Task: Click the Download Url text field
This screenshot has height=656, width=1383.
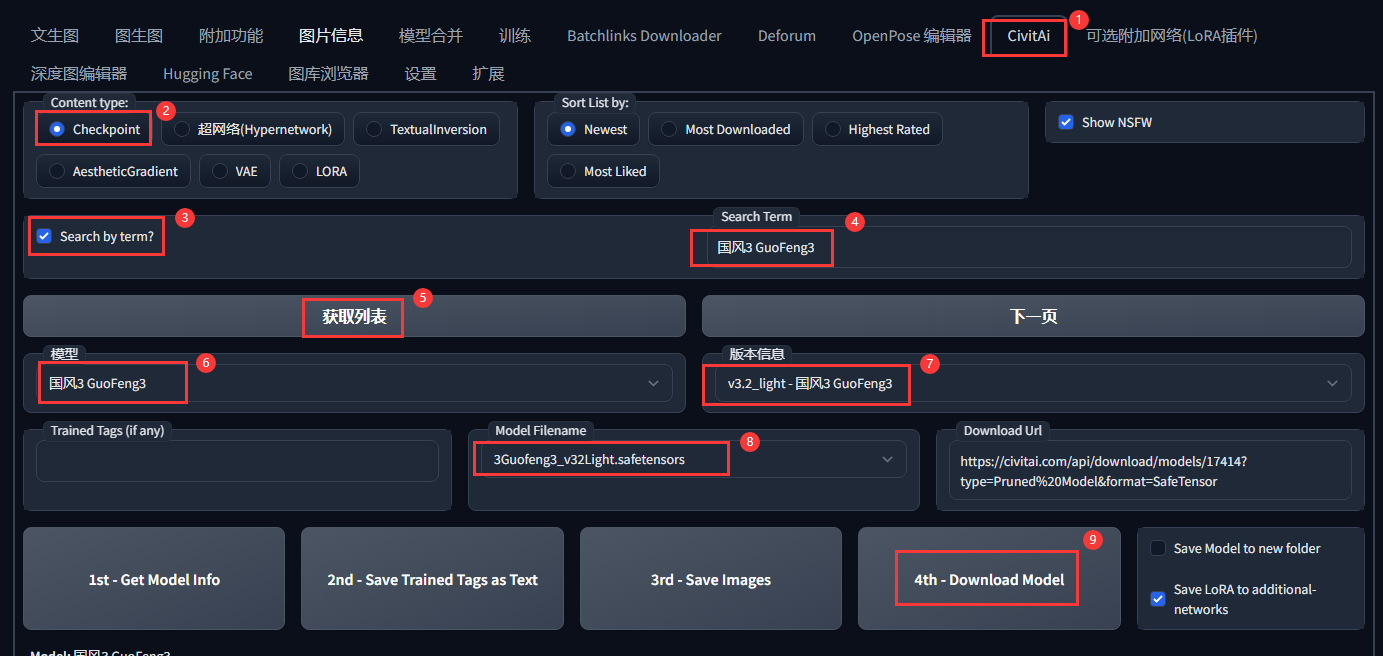Action: [1150, 470]
